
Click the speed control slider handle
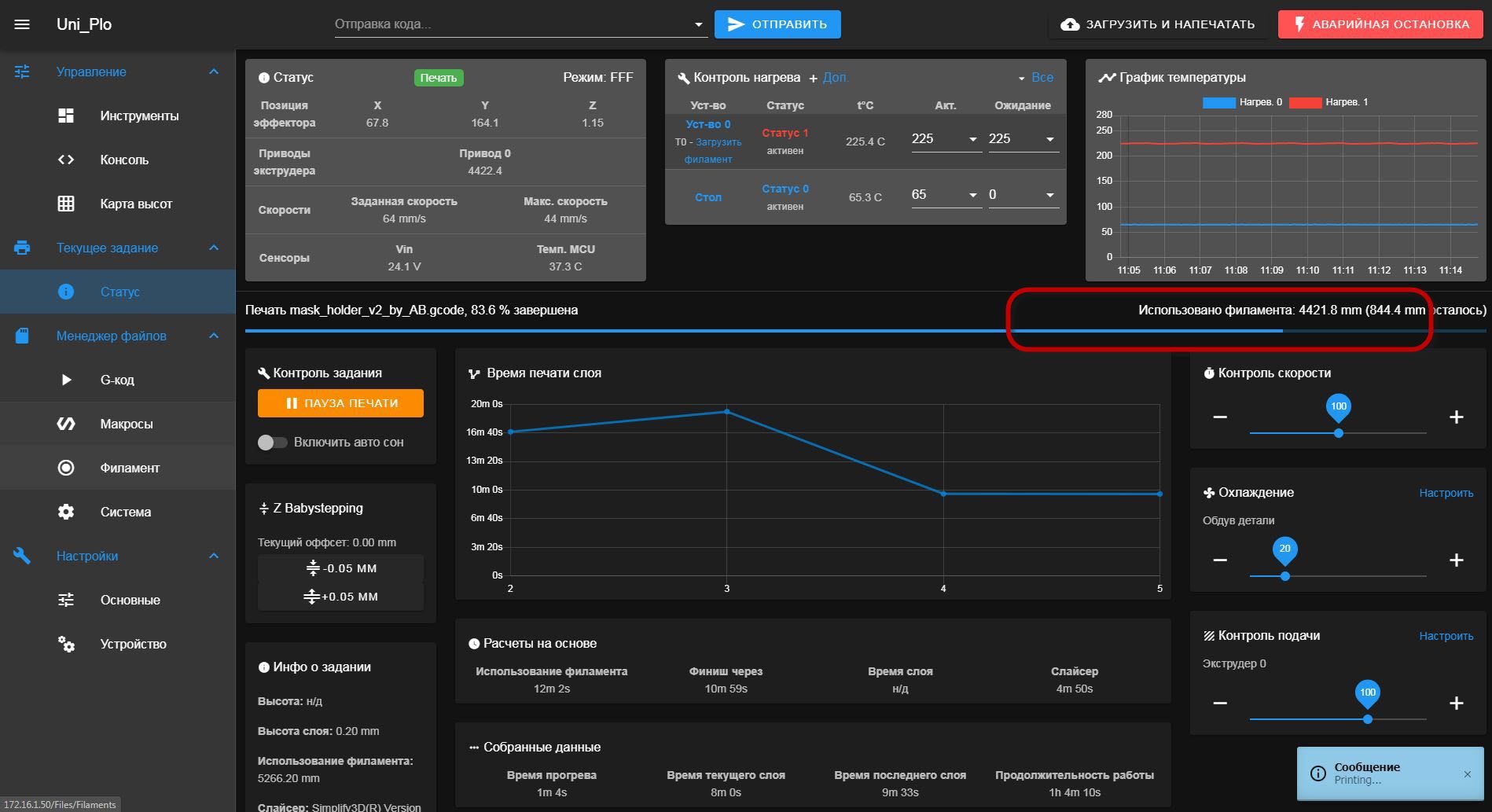1338,433
